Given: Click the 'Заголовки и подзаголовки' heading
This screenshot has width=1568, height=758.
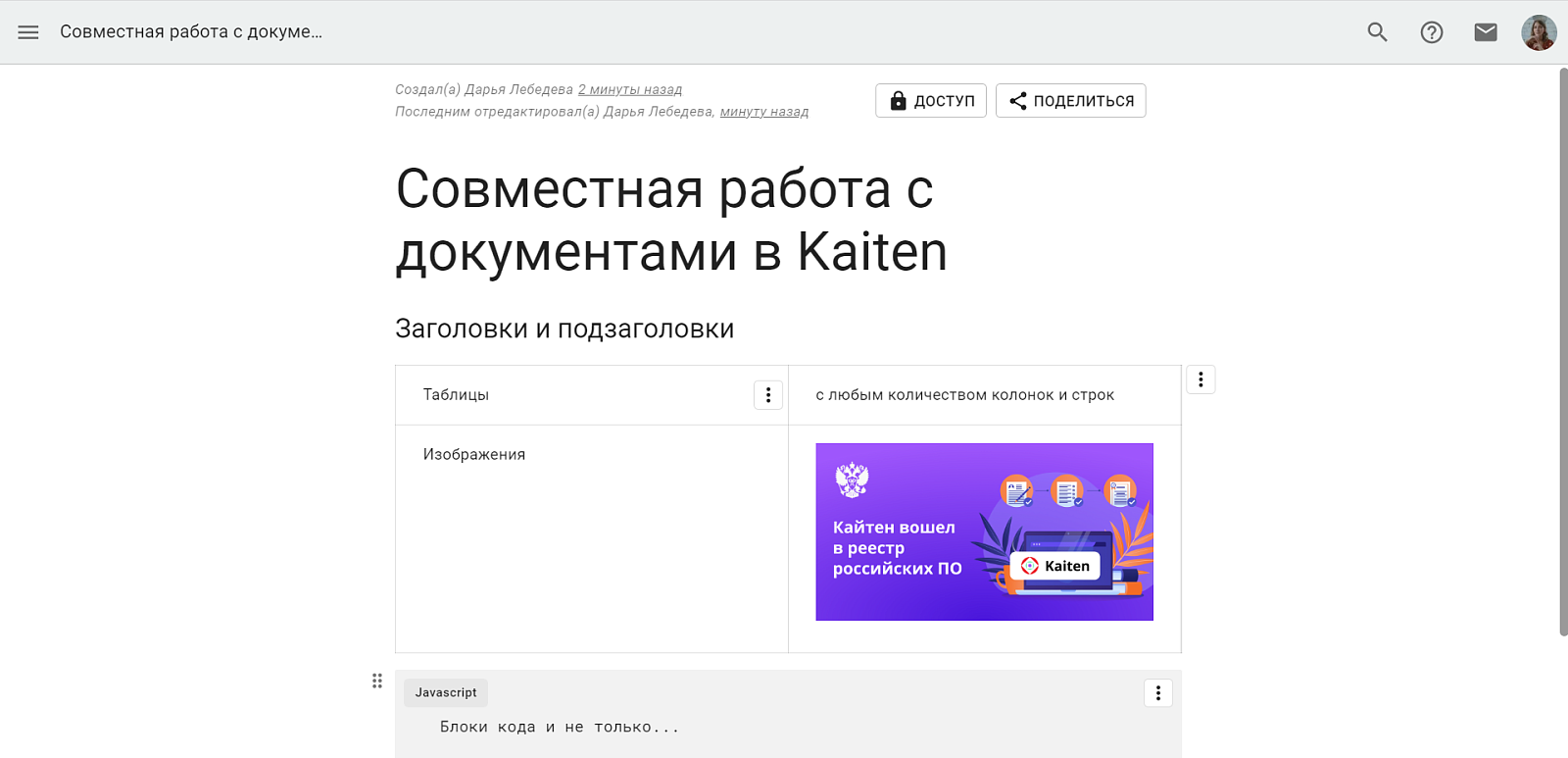Looking at the screenshot, I should point(564,328).
